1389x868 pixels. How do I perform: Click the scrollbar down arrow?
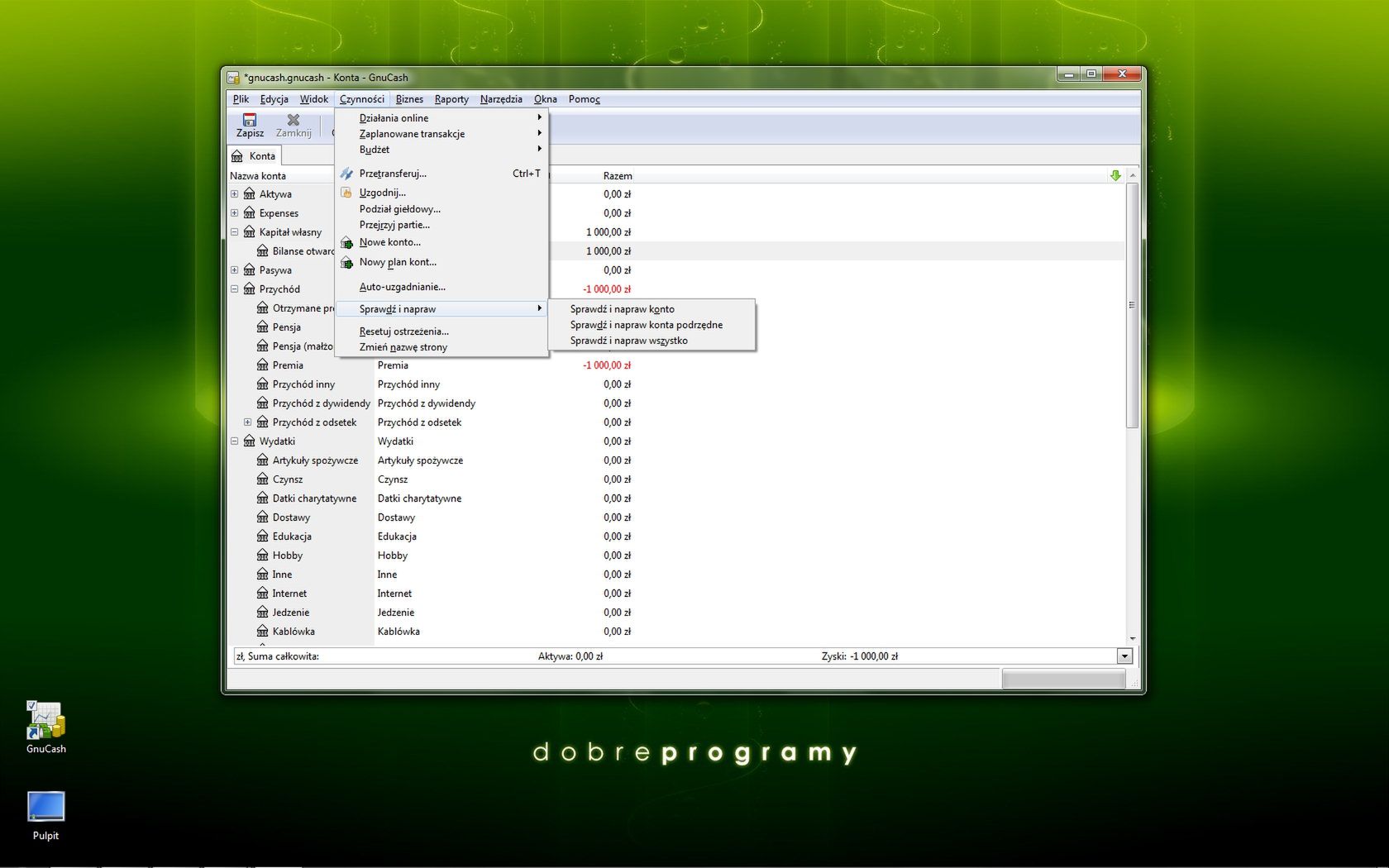pos(1132,638)
